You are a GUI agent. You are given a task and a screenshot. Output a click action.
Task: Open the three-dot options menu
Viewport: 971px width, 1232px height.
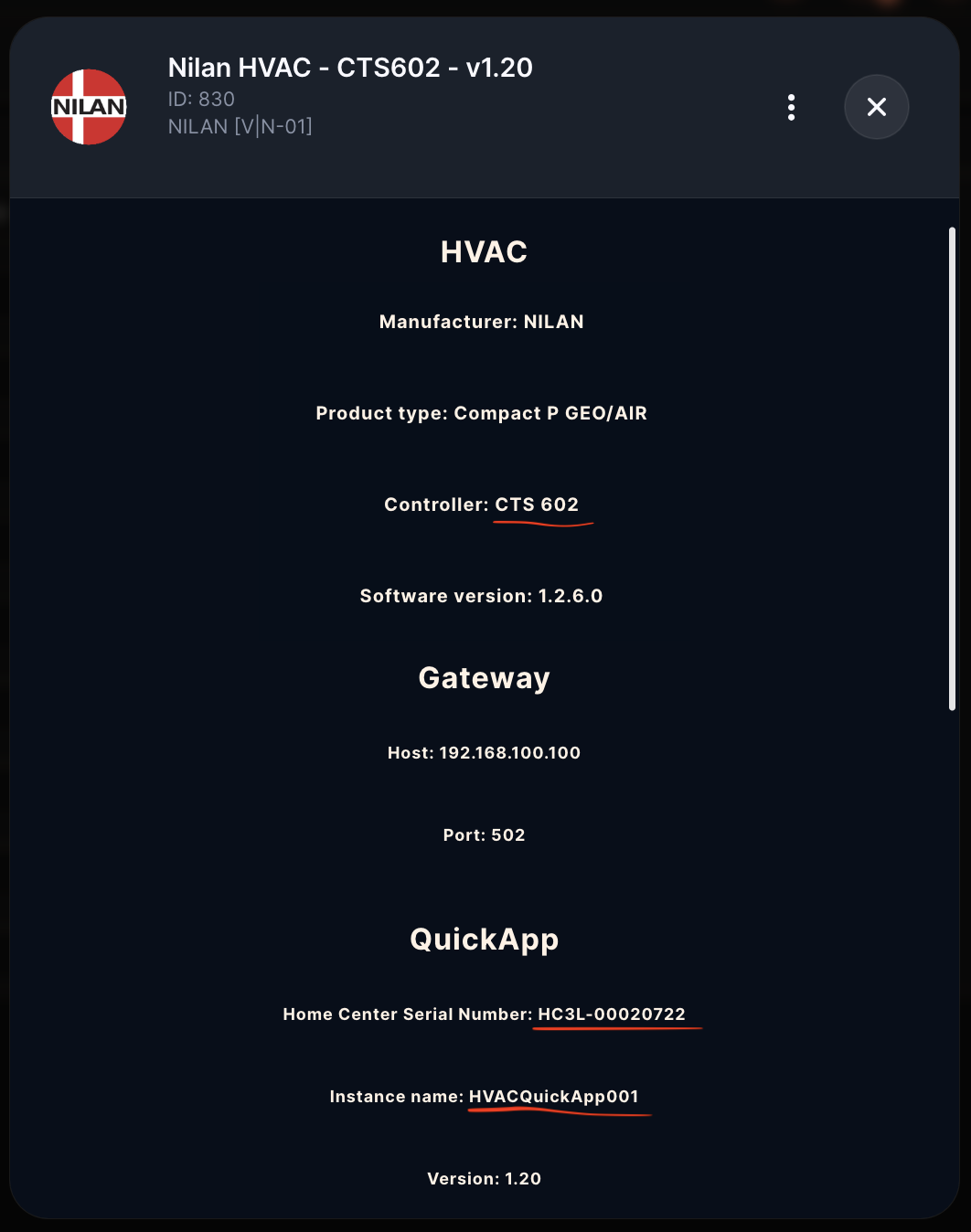(x=791, y=107)
